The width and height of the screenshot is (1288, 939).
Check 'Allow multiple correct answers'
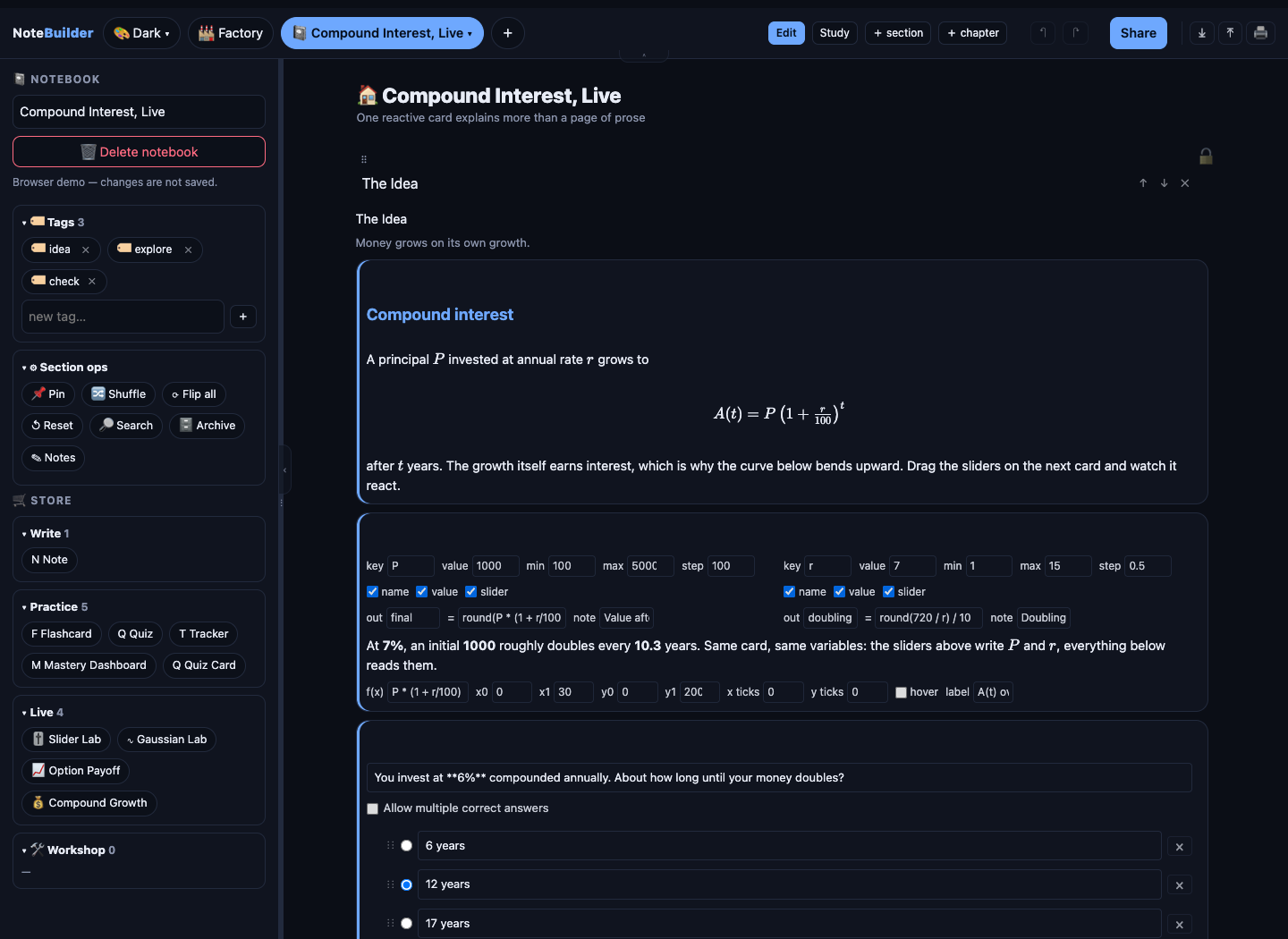372,808
